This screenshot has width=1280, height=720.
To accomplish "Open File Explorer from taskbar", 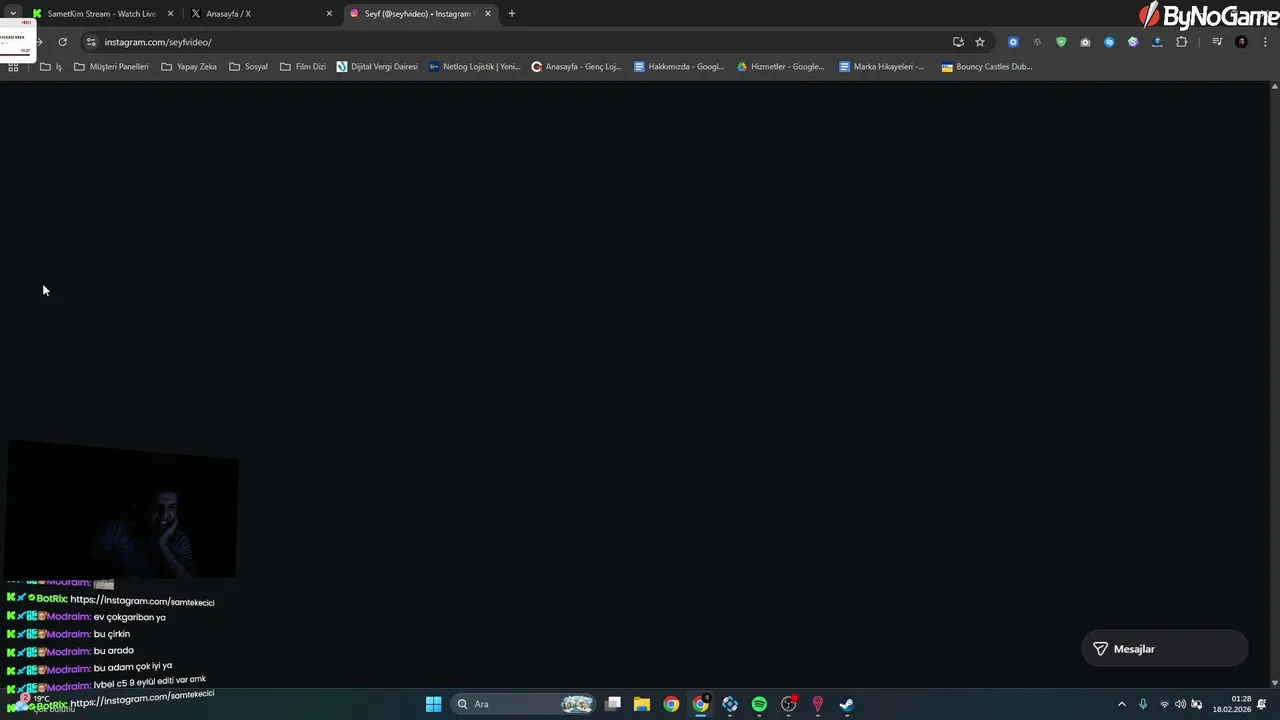I will [x=642, y=704].
